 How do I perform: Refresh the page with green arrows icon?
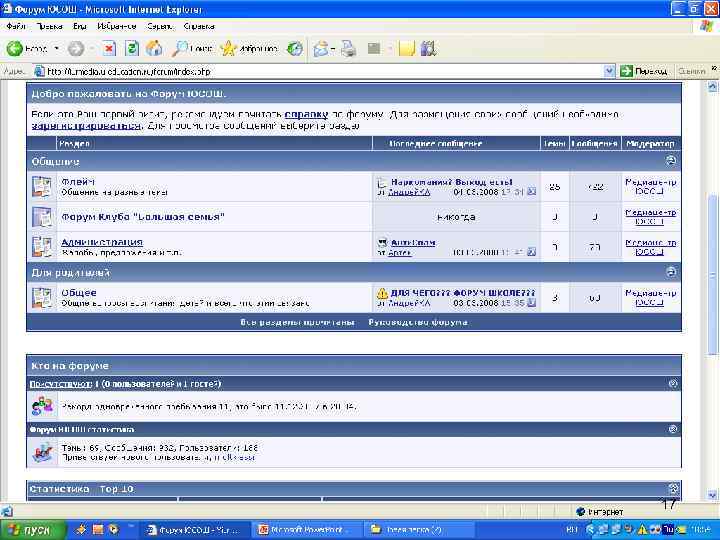[x=132, y=48]
